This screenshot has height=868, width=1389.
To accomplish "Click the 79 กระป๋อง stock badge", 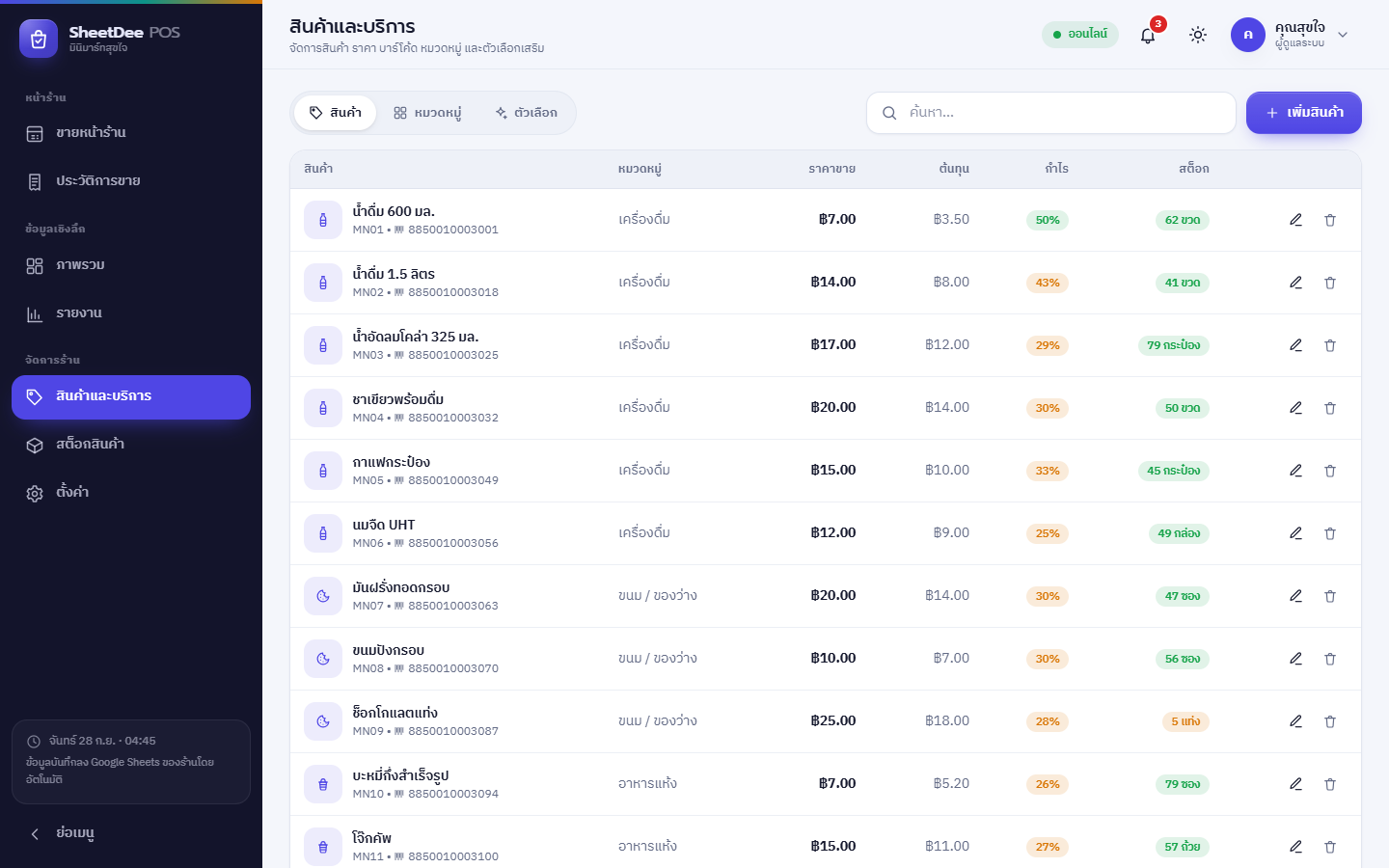I will click(1174, 345).
